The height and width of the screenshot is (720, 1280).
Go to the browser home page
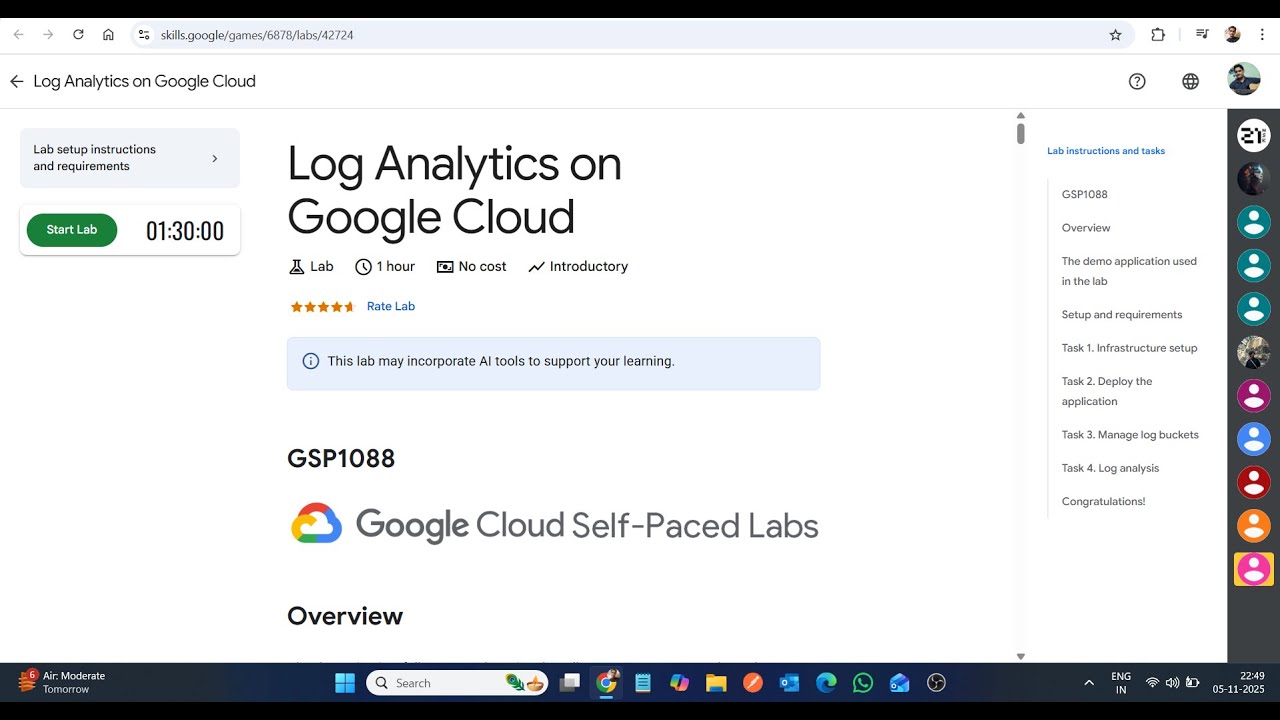(108, 35)
